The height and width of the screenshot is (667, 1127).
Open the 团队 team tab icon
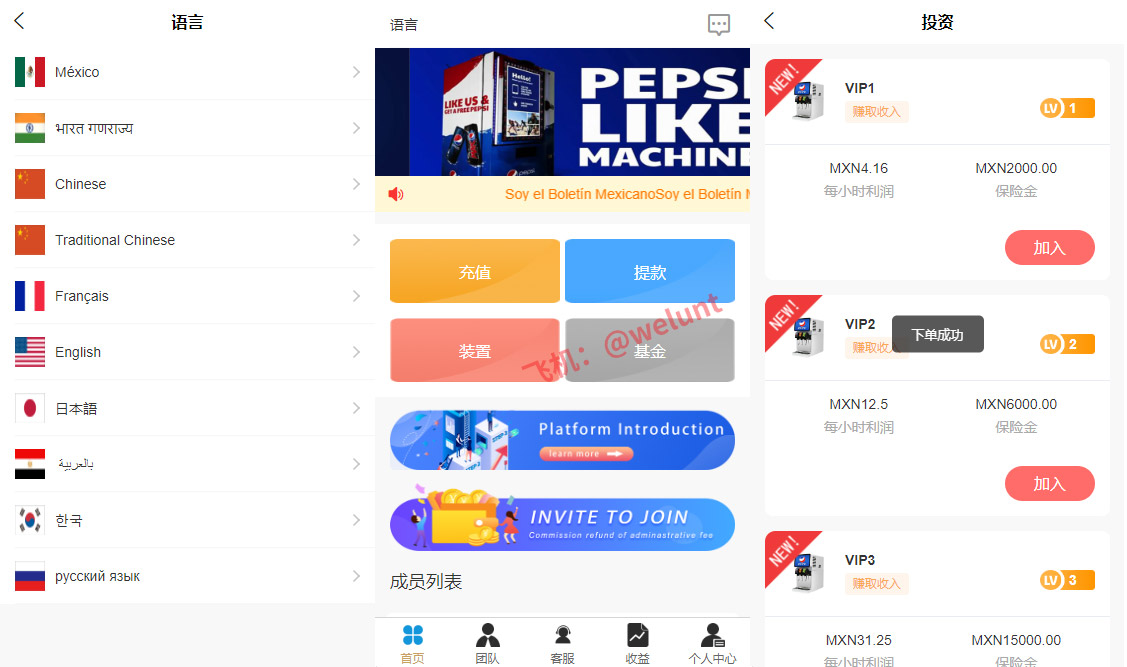pos(487,635)
